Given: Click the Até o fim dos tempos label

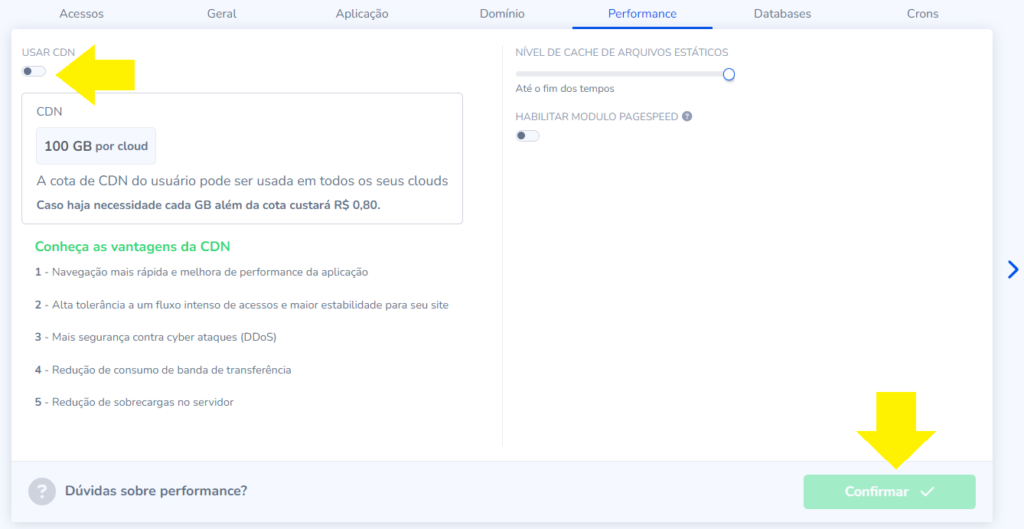Looking at the screenshot, I should coord(564,89).
